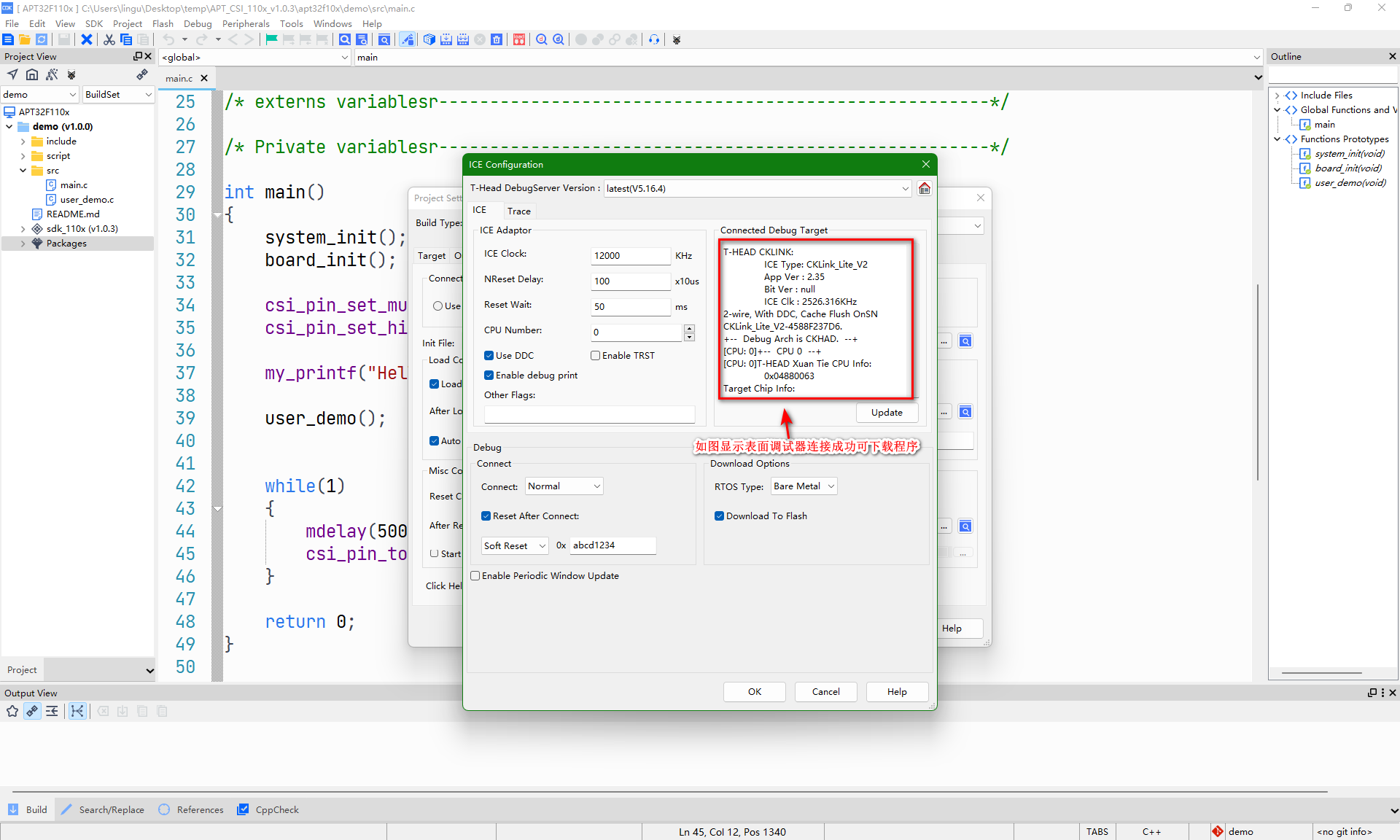The image size is (1400, 840).
Task: Open the SDK menu
Action: click(94, 23)
